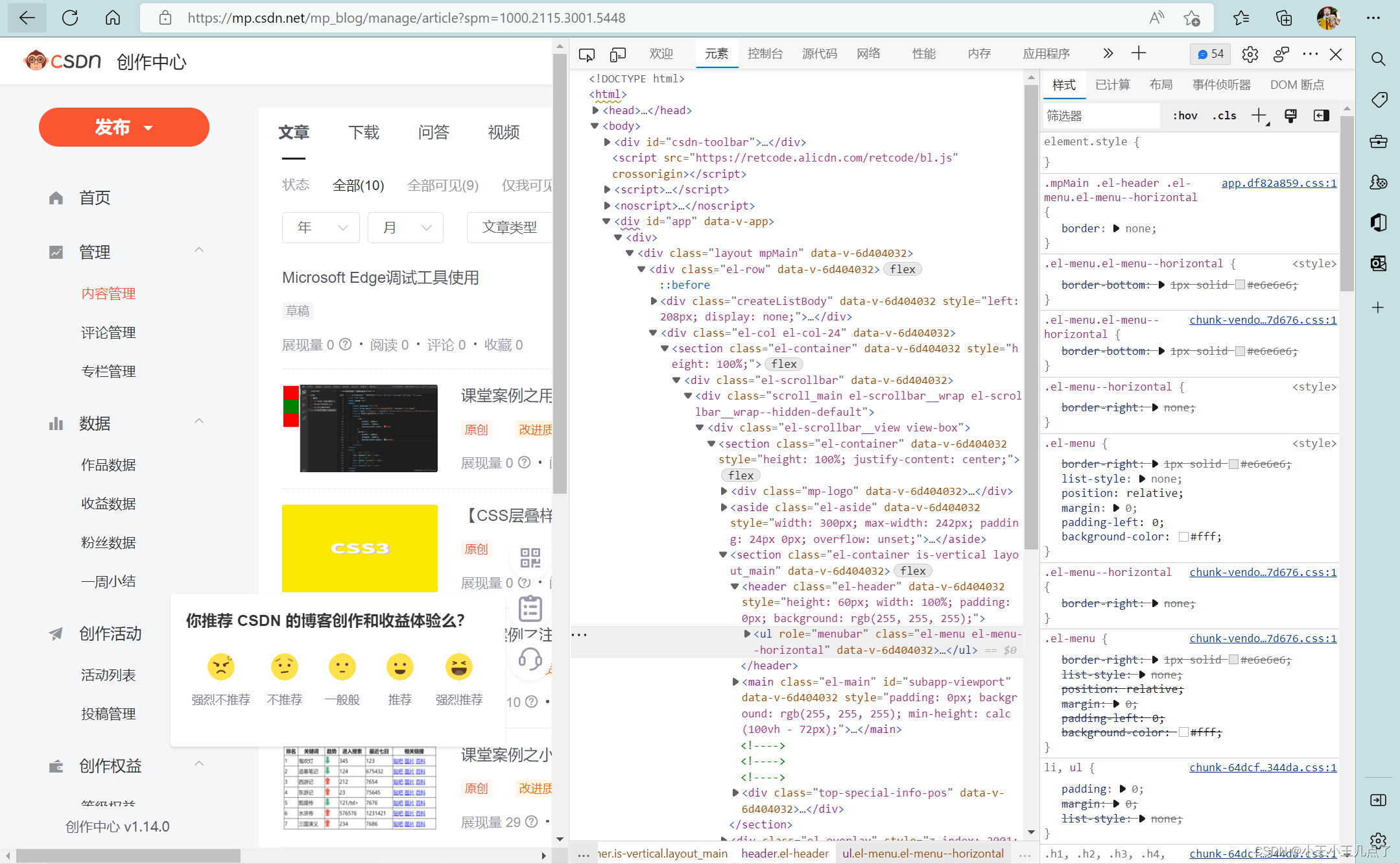The width and height of the screenshot is (1400, 864).
Task: Collapse the 管理 sidebar section
Action: point(199,251)
